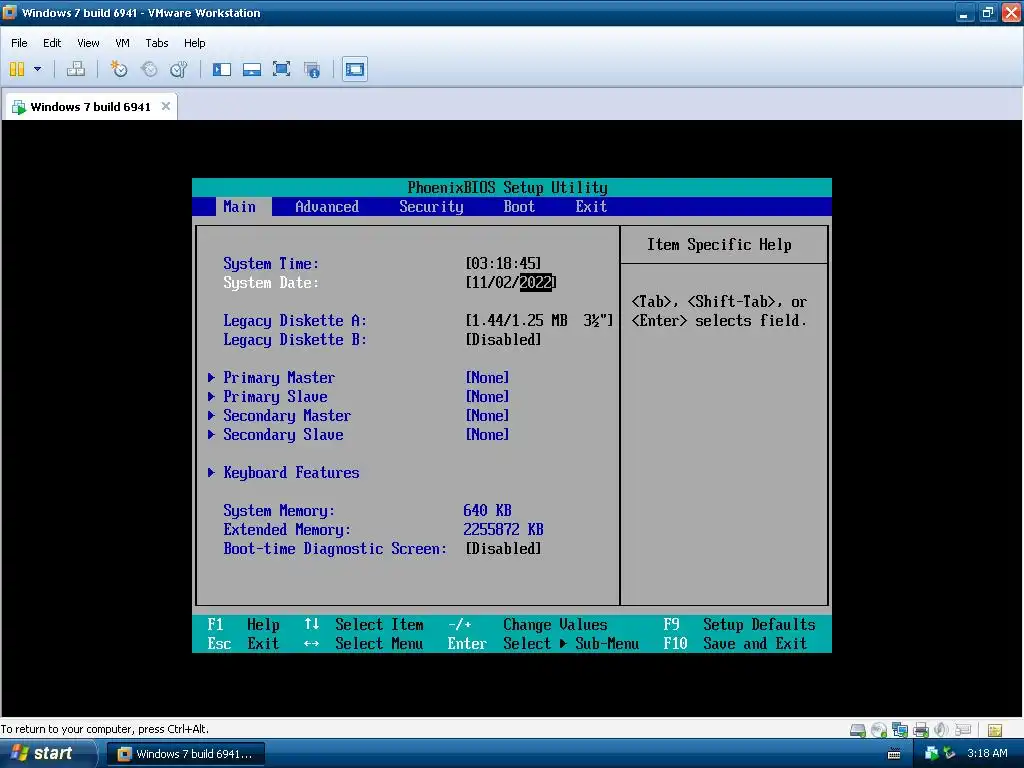
Task: Click the VMware Workstation title bar icon
Action: (10, 12)
